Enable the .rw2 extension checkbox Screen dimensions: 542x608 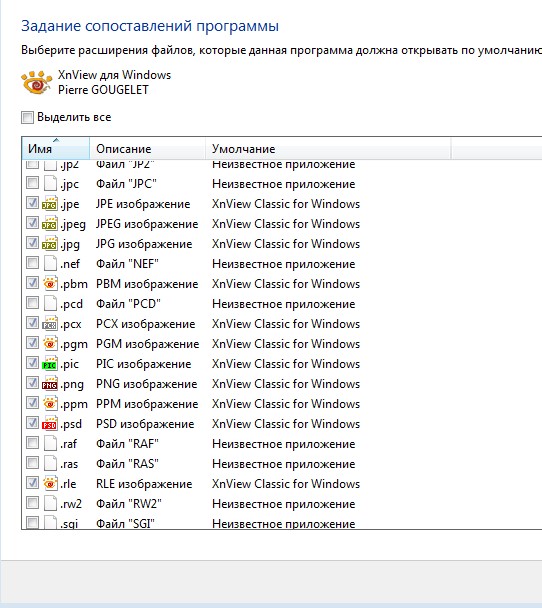pyautogui.click(x=32, y=503)
